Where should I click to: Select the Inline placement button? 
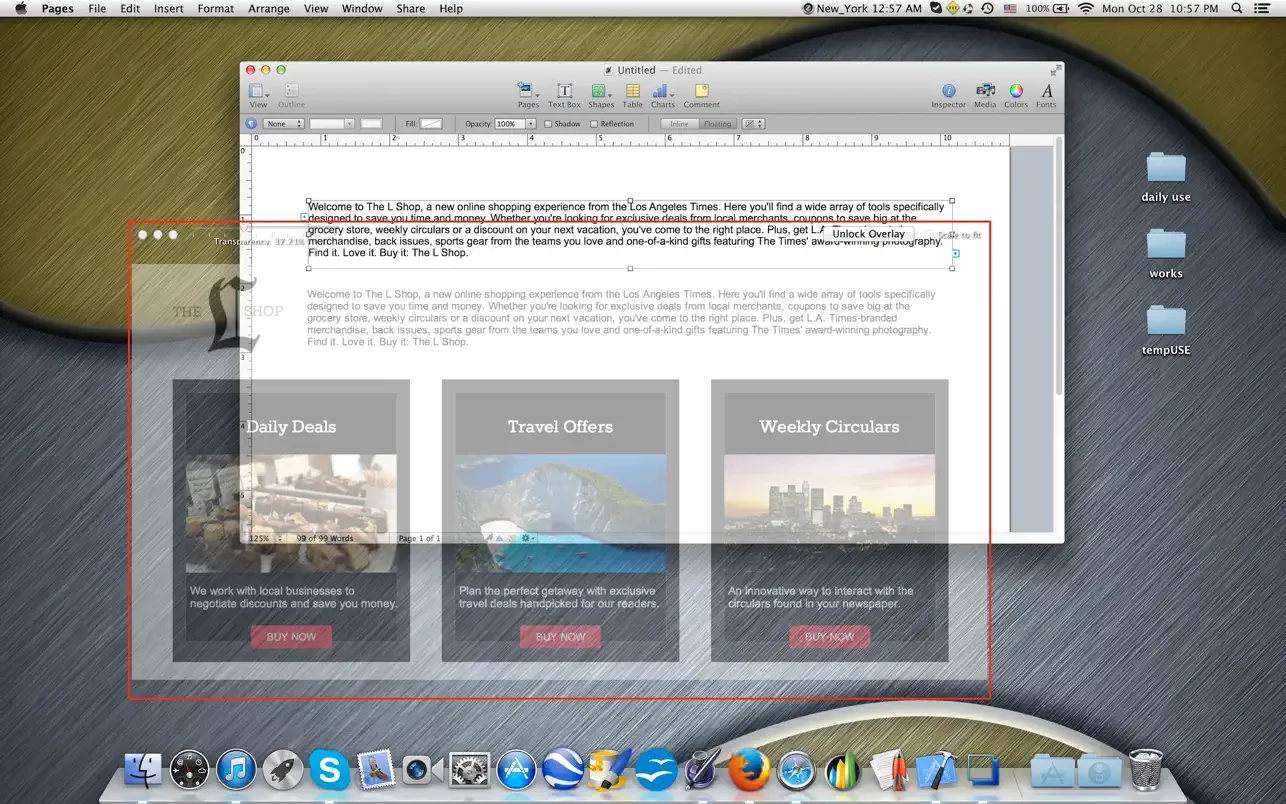(680, 124)
